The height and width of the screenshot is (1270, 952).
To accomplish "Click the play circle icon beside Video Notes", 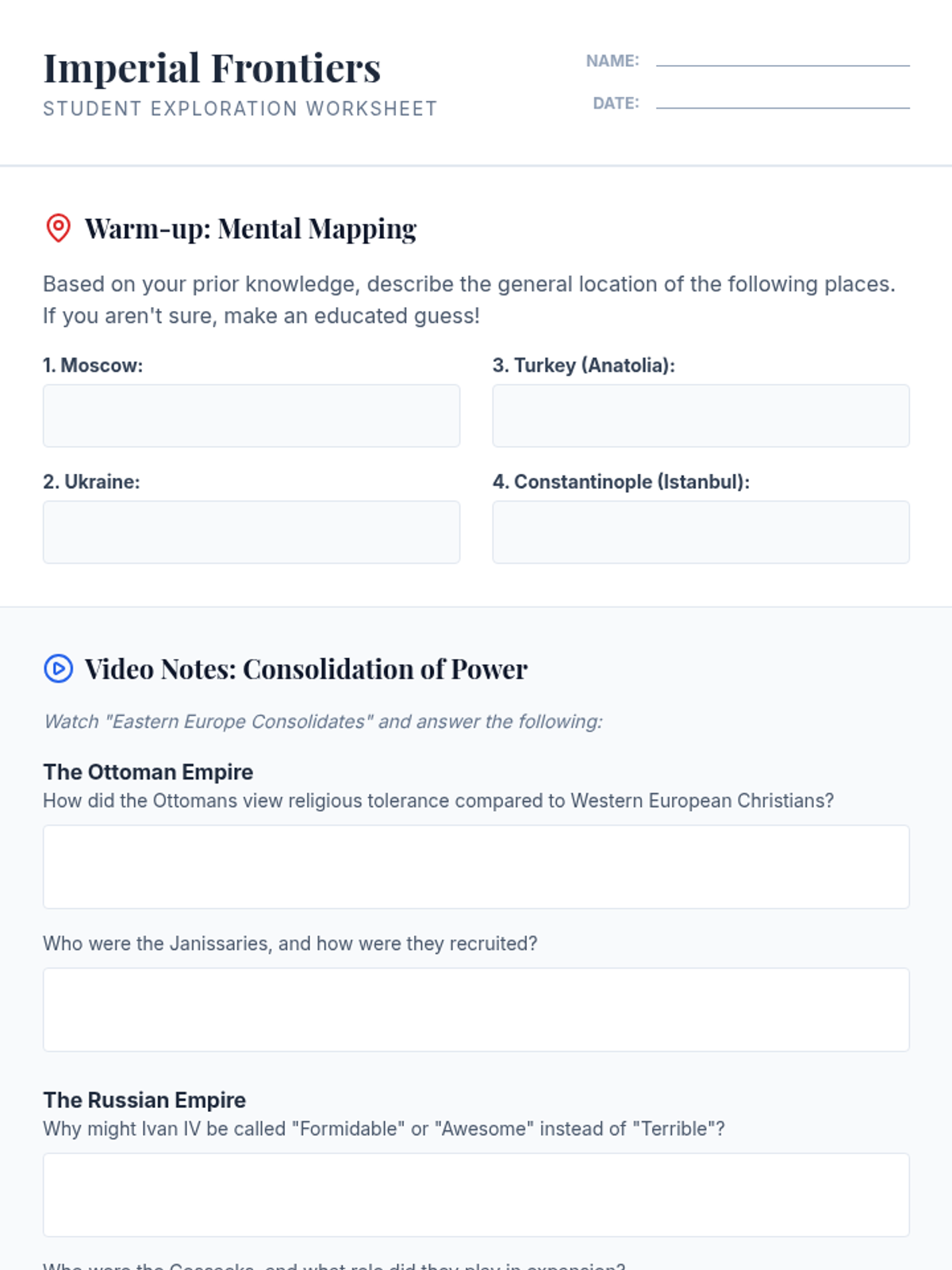I will (x=58, y=668).
